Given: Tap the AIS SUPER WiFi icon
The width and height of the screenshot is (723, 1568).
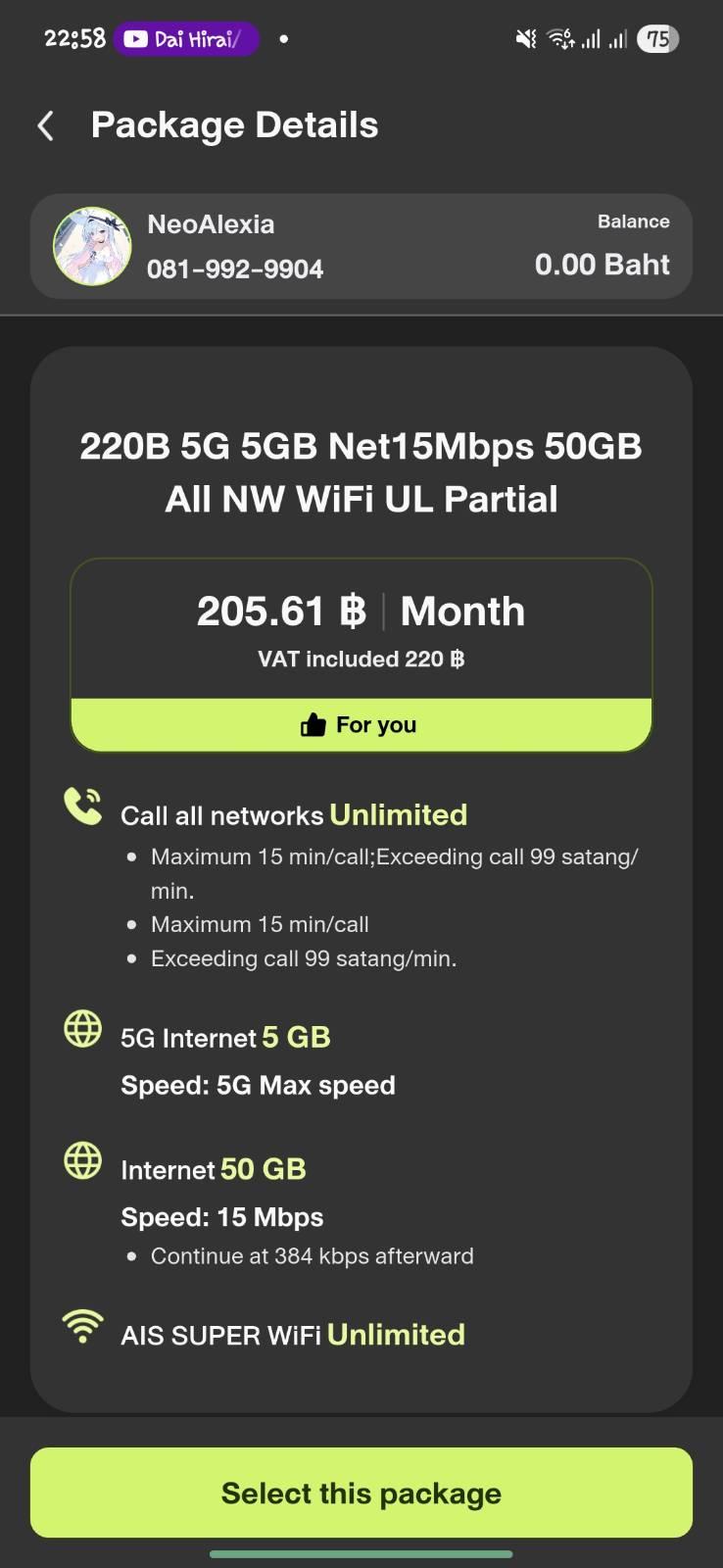Looking at the screenshot, I should pos(82,1326).
